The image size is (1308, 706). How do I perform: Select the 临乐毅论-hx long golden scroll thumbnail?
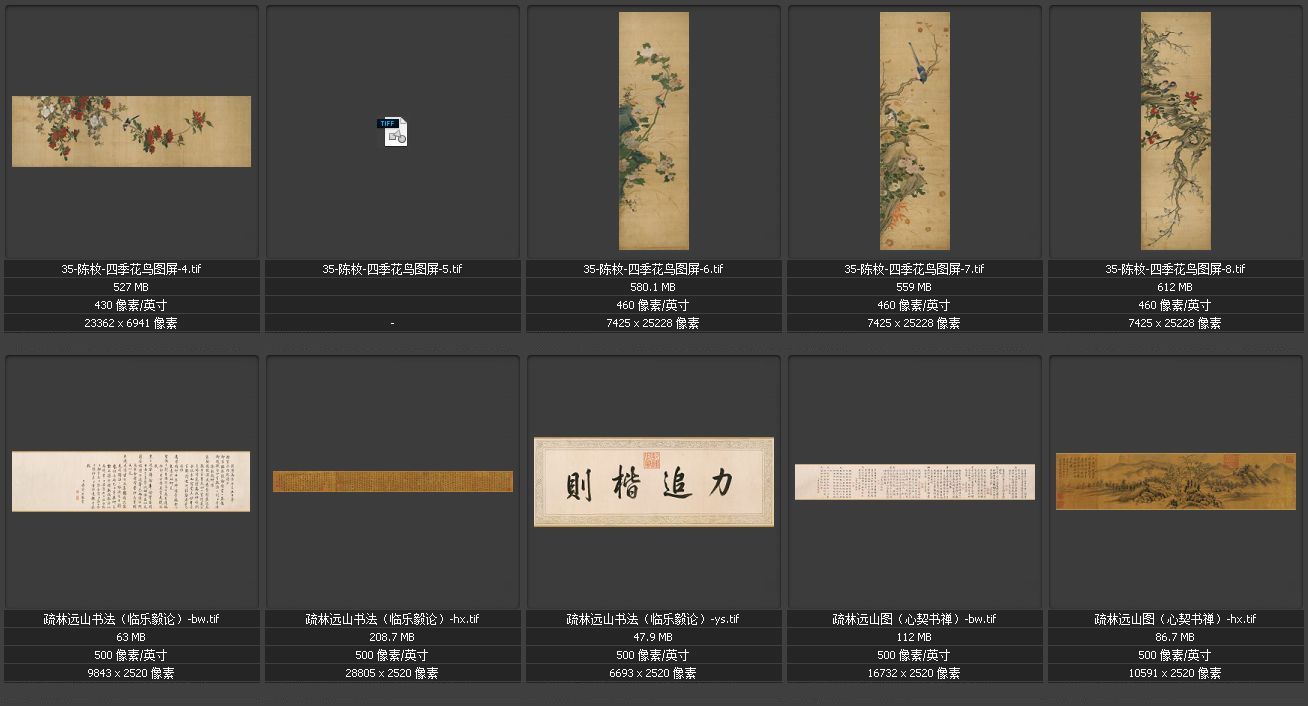tap(392, 481)
